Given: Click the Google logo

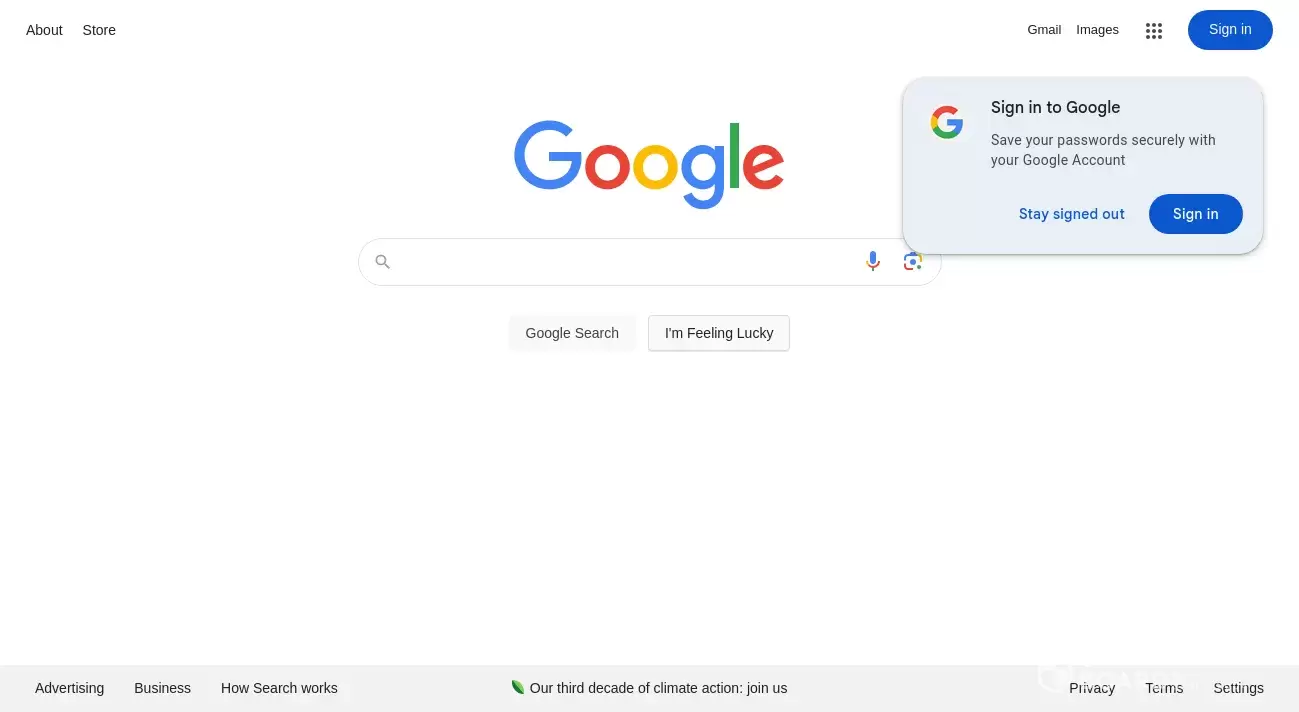Looking at the screenshot, I should click(x=649, y=164).
